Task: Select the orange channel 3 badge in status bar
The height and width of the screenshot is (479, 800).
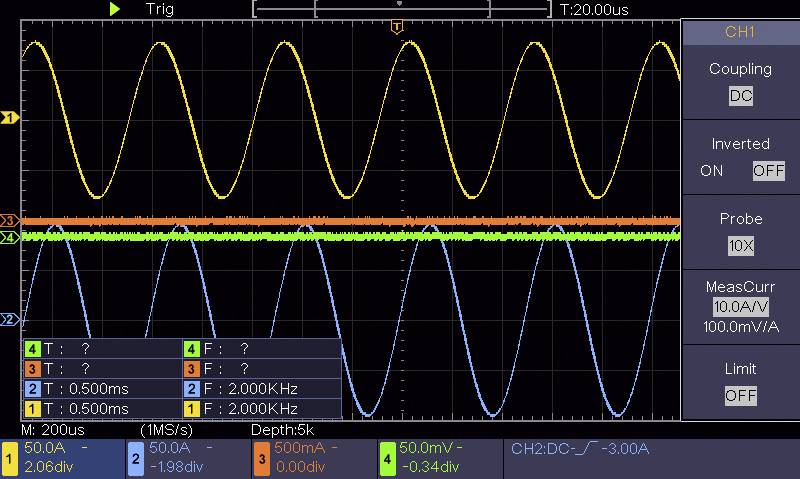Action: tap(261, 459)
